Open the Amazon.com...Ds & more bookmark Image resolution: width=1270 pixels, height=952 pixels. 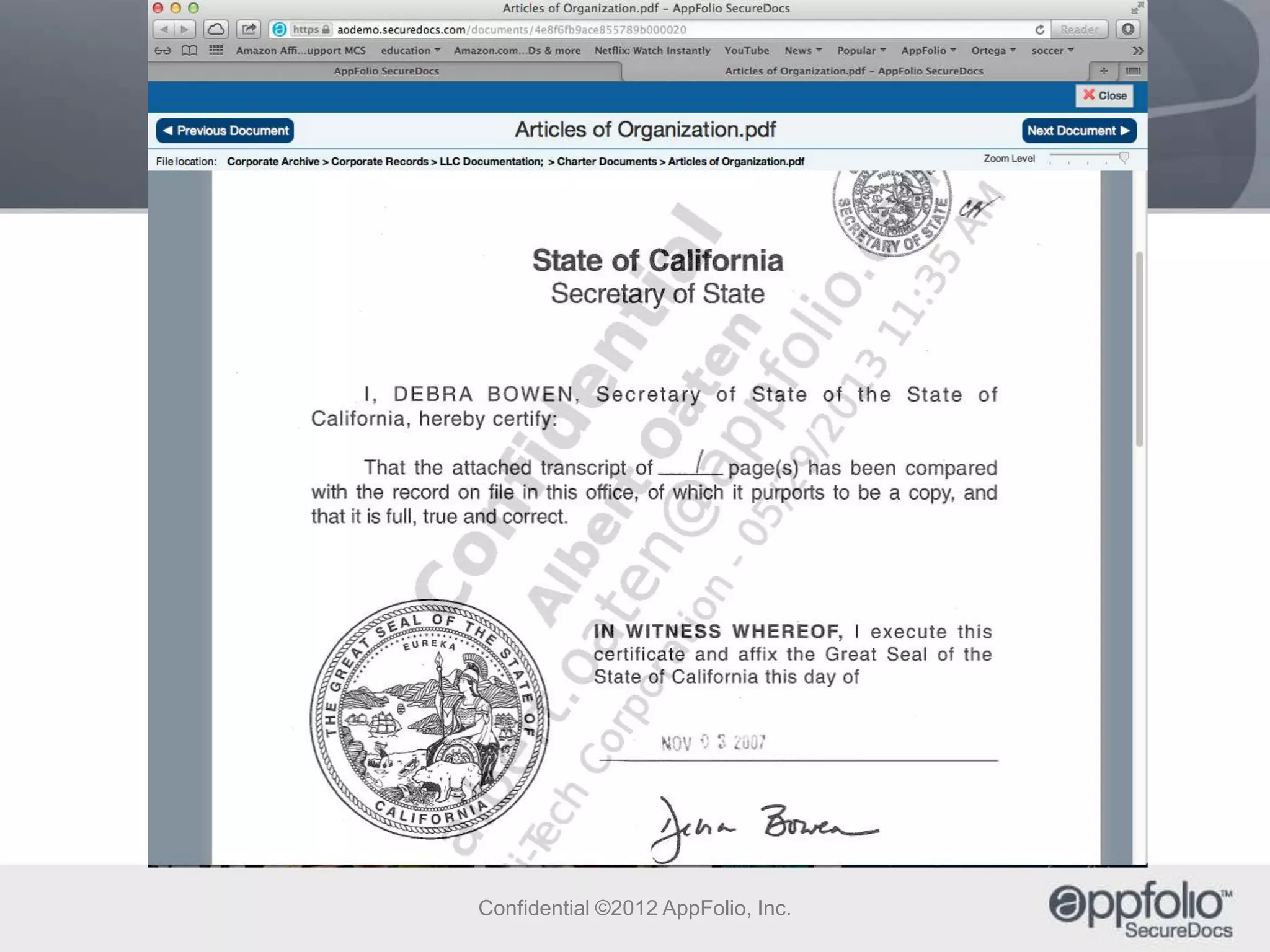pyautogui.click(x=517, y=50)
